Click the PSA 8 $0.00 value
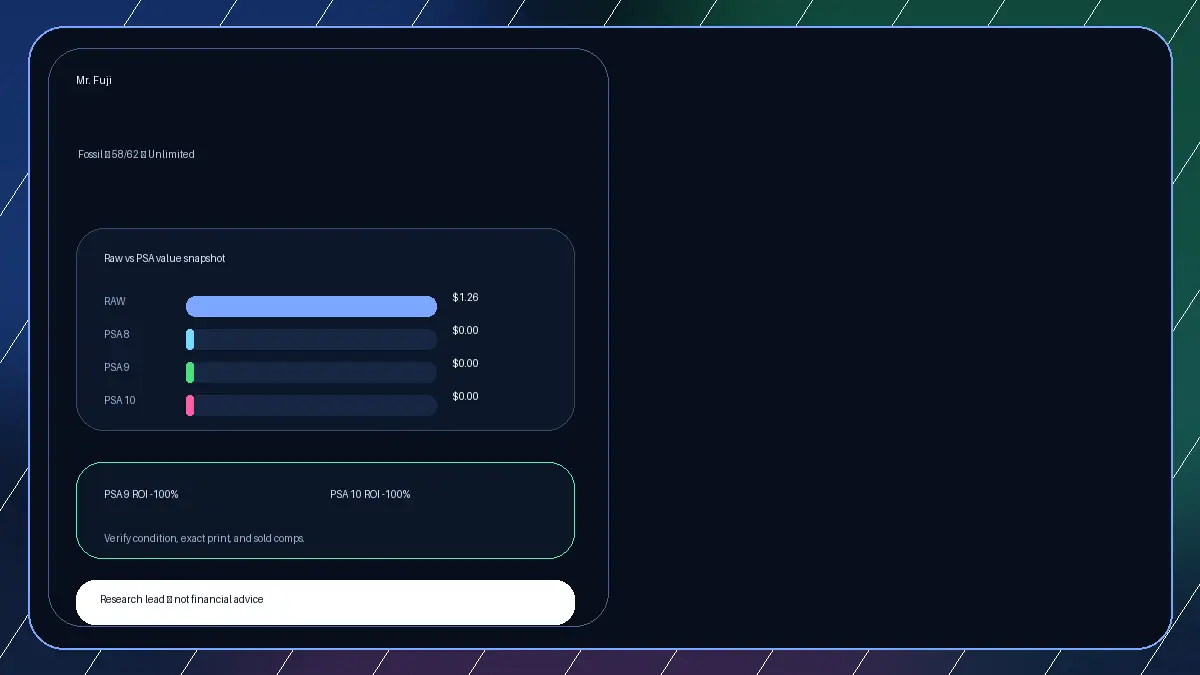The image size is (1200, 675). pyautogui.click(x=465, y=330)
